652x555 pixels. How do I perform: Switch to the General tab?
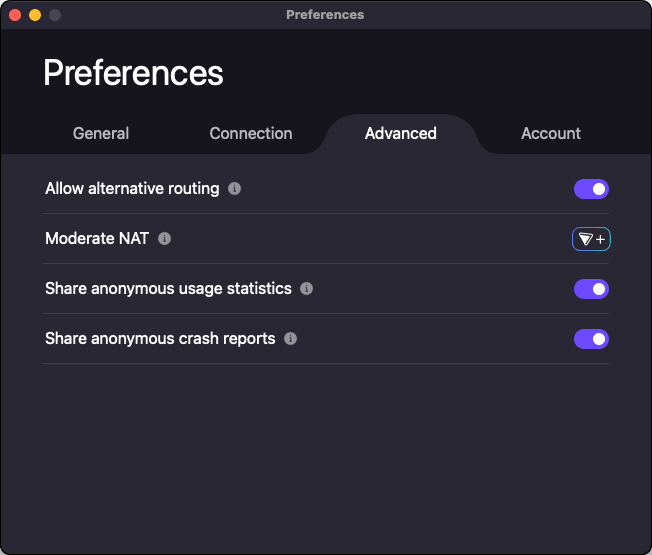101,133
